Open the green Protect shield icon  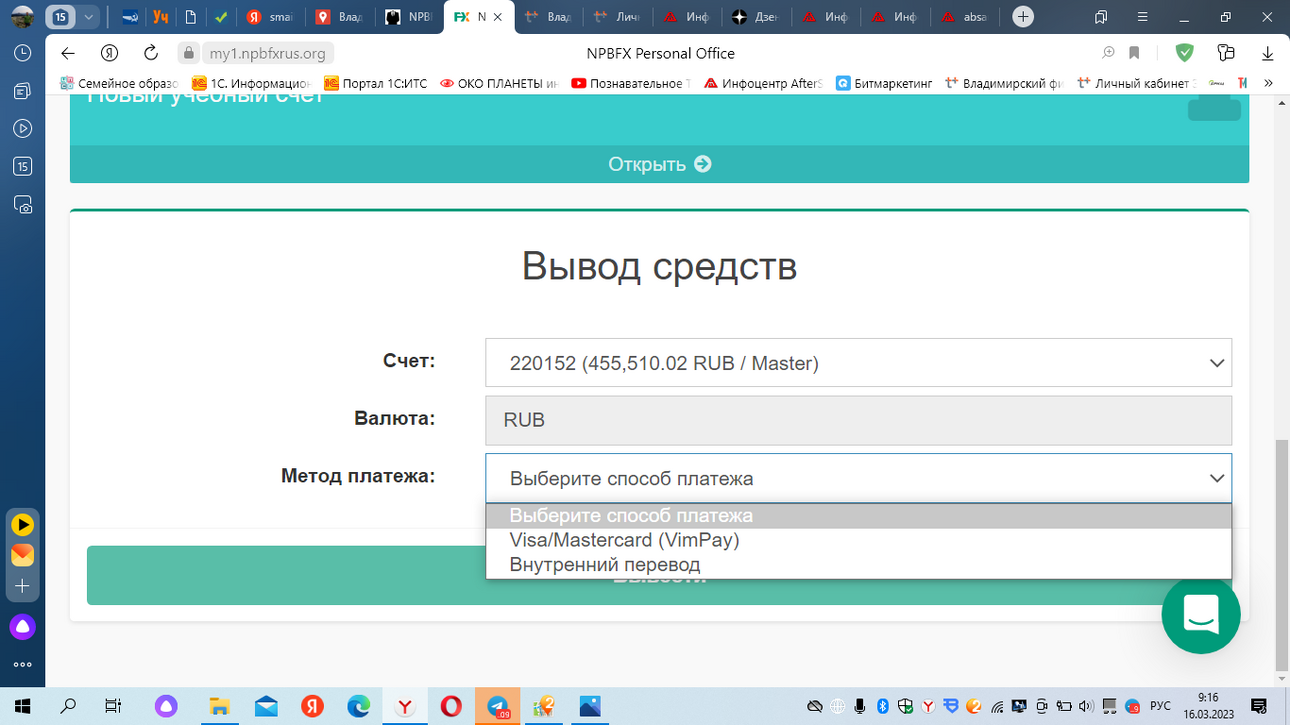[x=1184, y=53]
